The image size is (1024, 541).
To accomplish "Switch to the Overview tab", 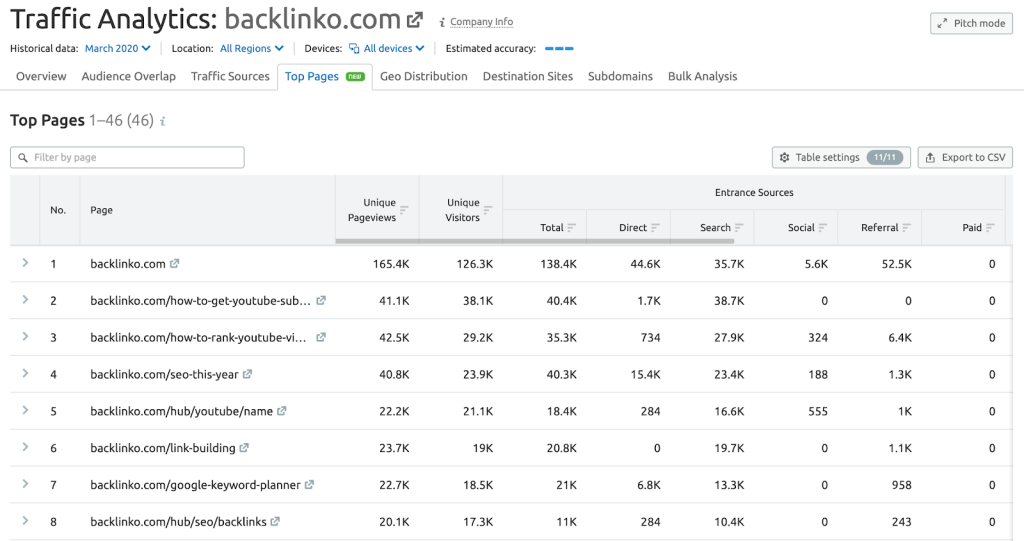I will click(x=41, y=76).
